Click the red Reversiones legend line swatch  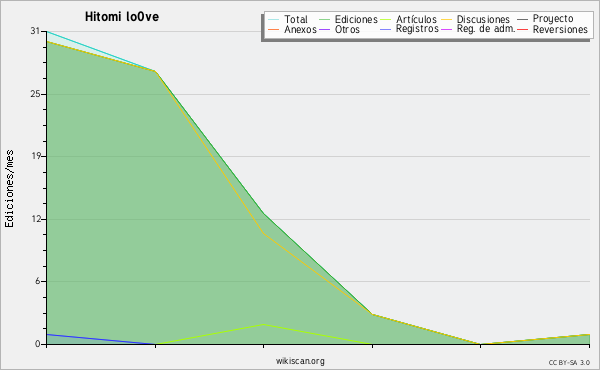522,30
